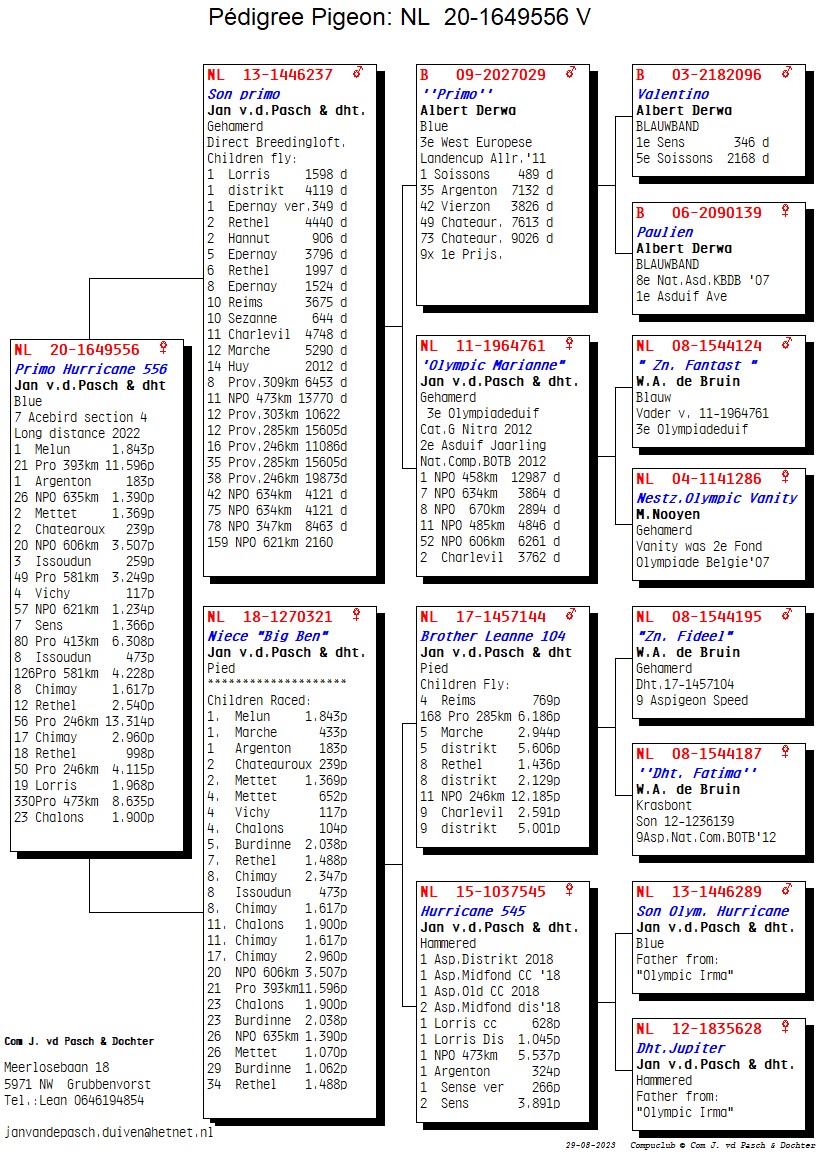Screen dimensions: 816x1172
Task: Click the male symbol on B 03-2182096
Action: 786,74
